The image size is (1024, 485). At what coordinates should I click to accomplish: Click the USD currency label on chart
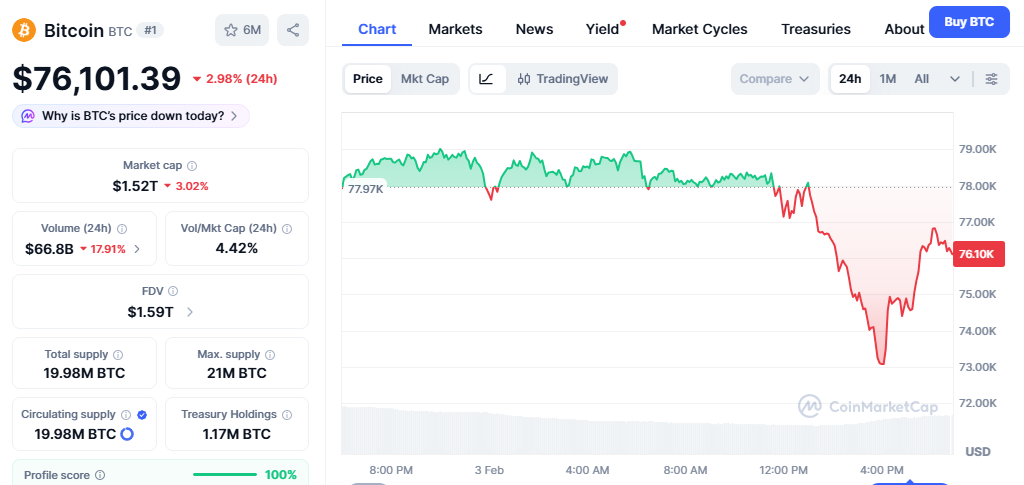click(x=978, y=452)
